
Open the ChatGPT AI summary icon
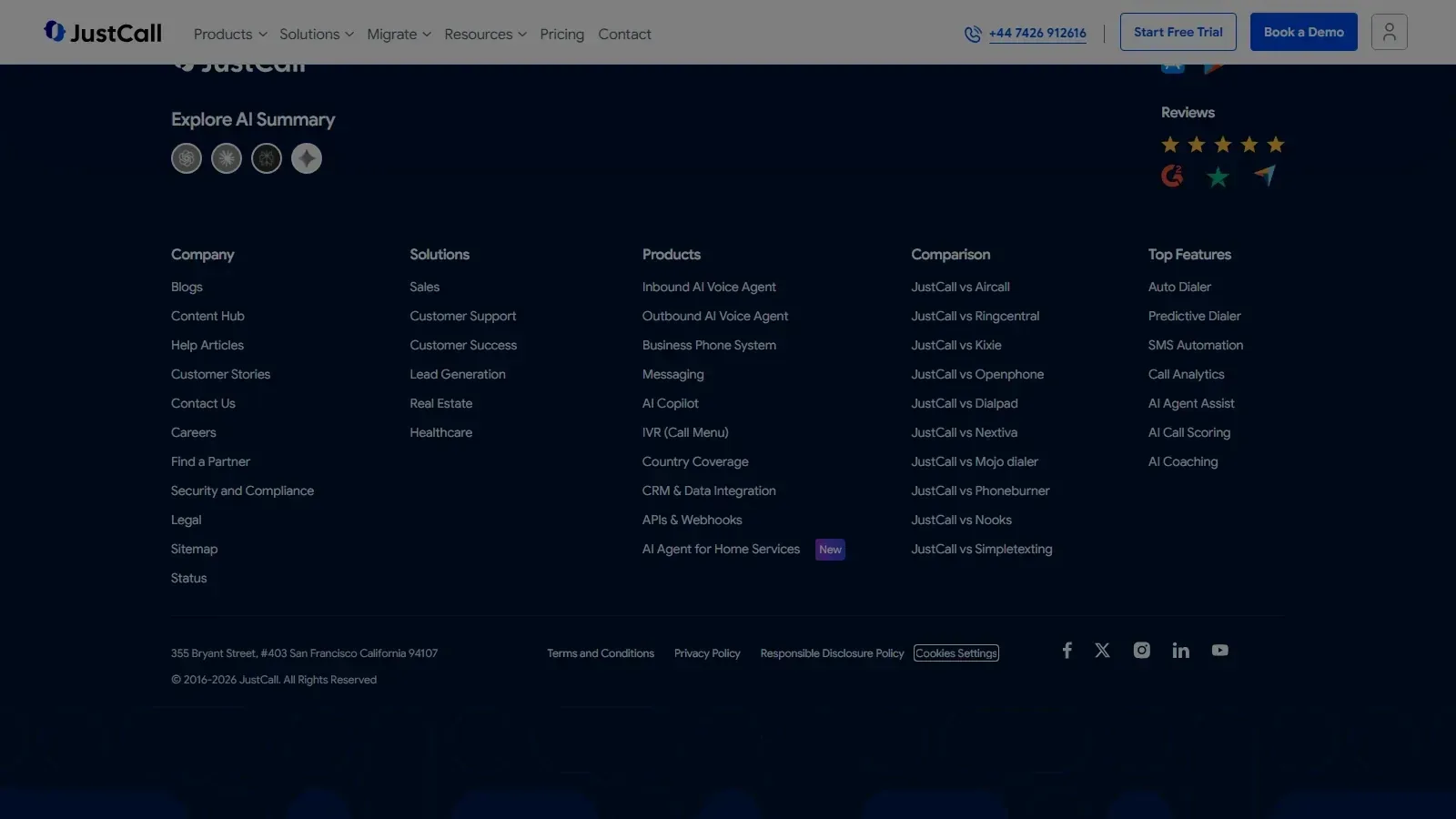tap(187, 158)
